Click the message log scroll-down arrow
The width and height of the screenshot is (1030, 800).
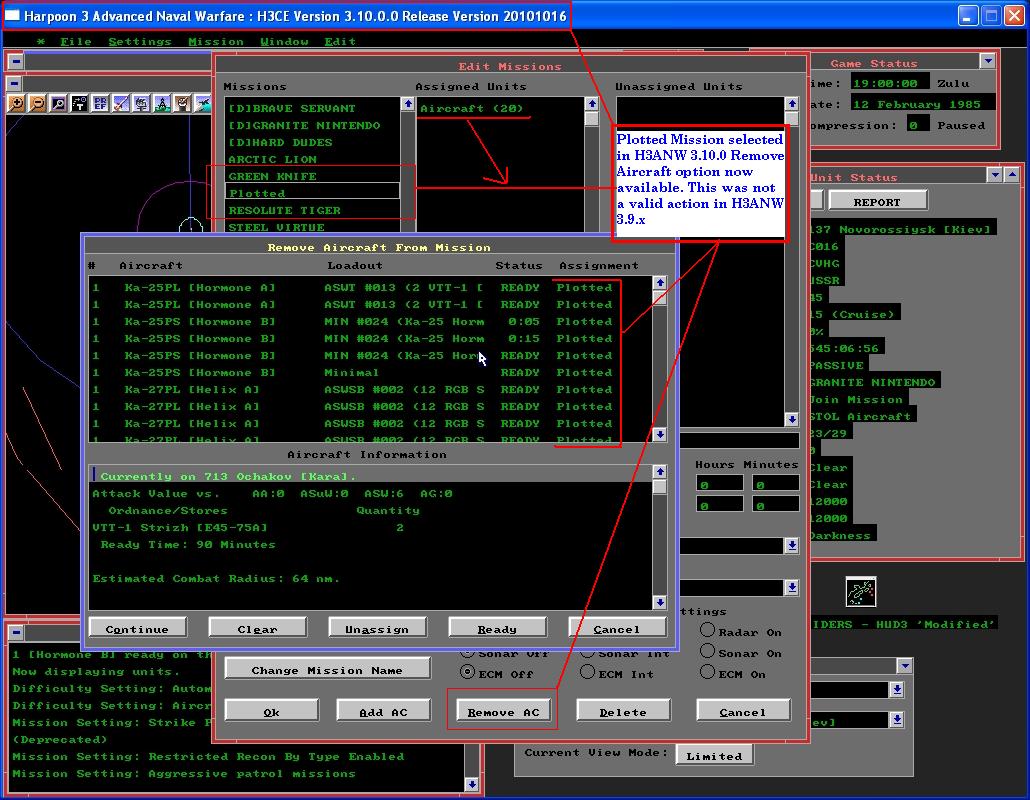pyautogui.click(x=472, y=784)
